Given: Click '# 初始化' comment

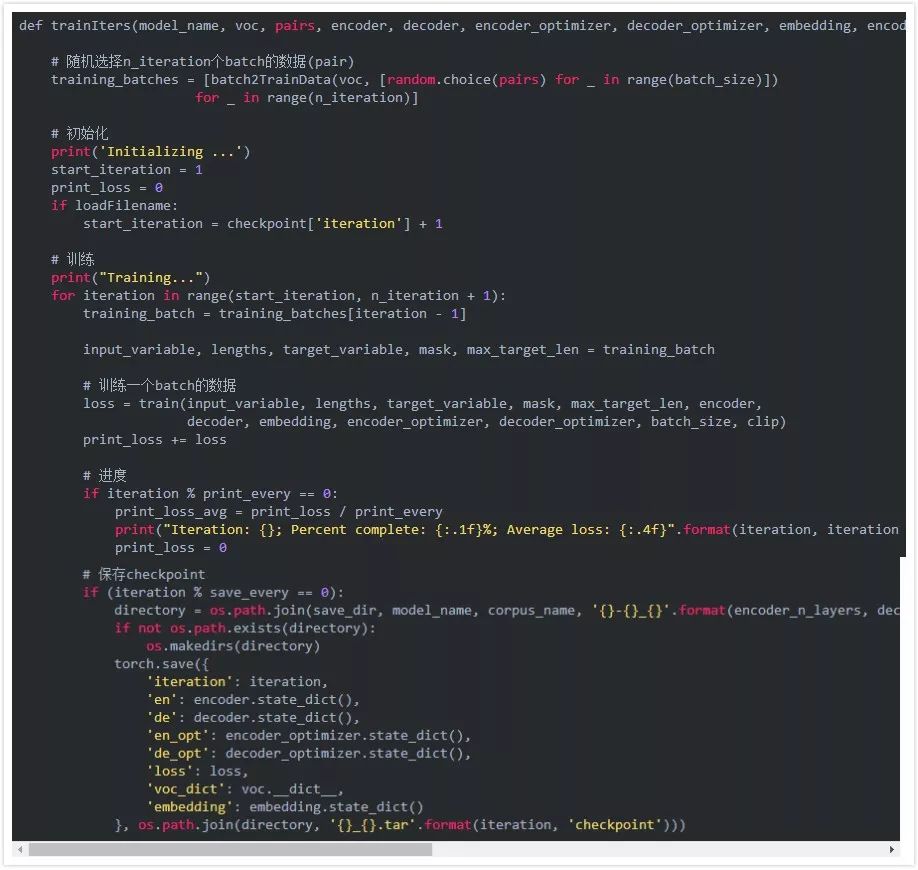Looking at the screenshot, I should tap(80, 133).
